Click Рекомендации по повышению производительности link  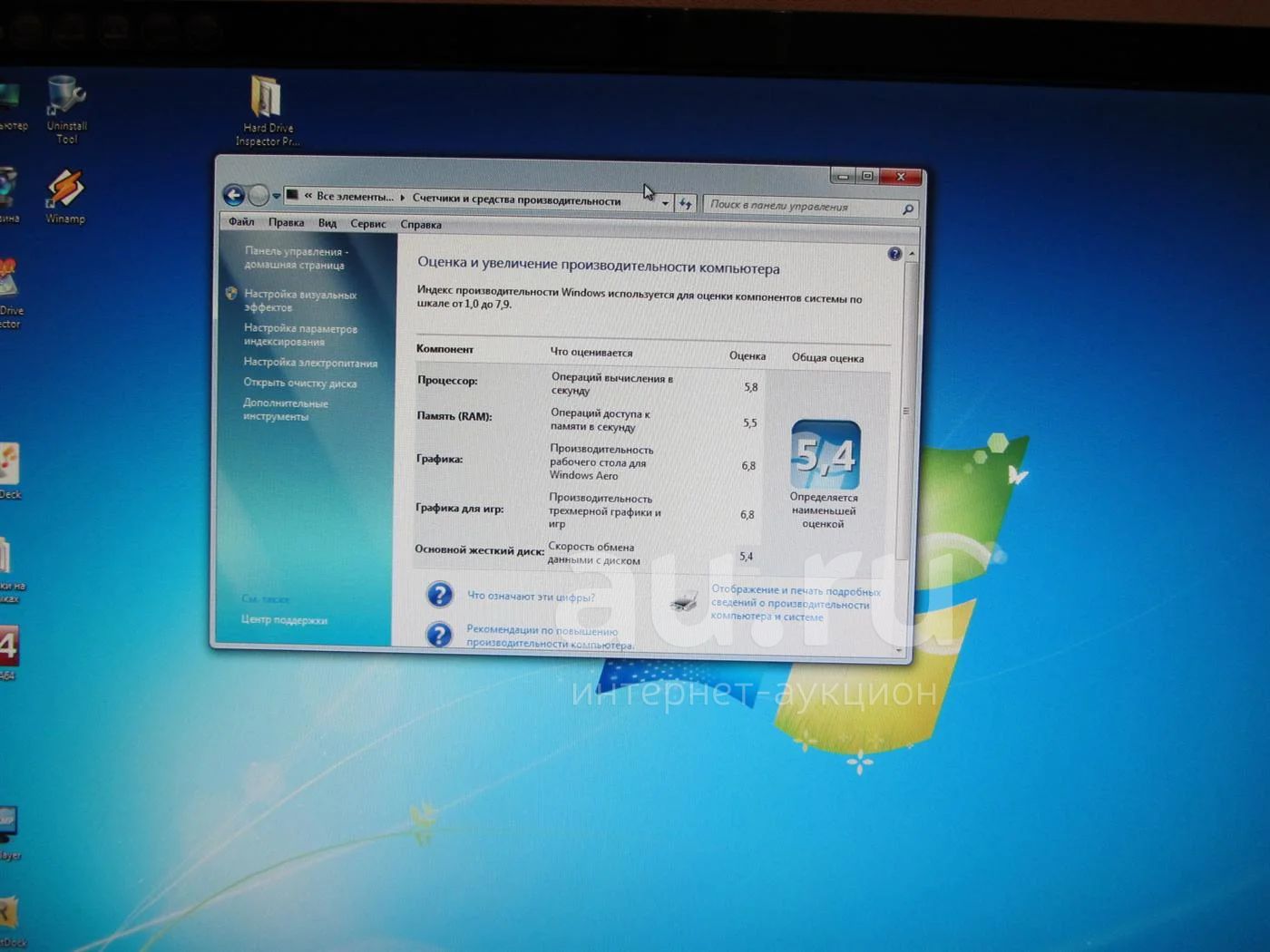[550, 637]
